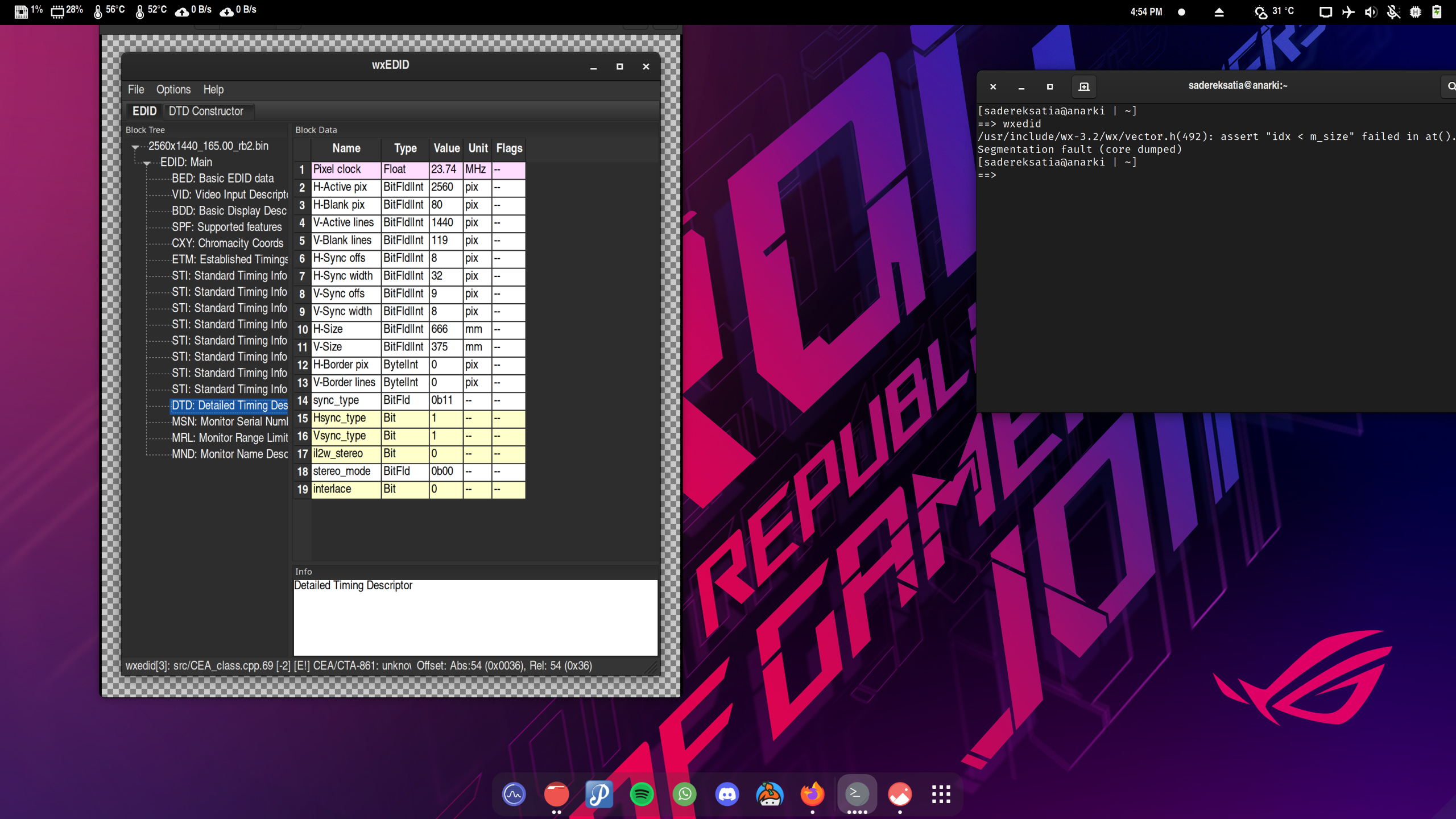1456x819 pixels.
Task: Open the system monitor icon in the dock
Action: coord(514,794)
